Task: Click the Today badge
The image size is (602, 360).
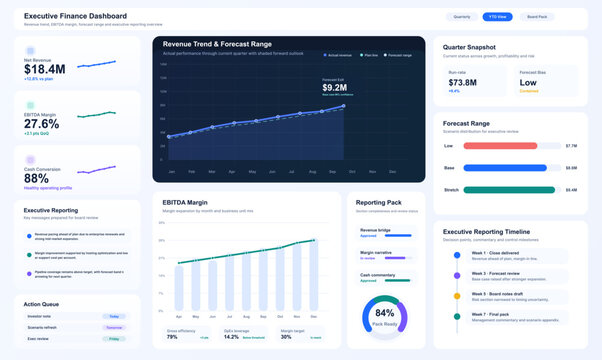Action: 114,316
